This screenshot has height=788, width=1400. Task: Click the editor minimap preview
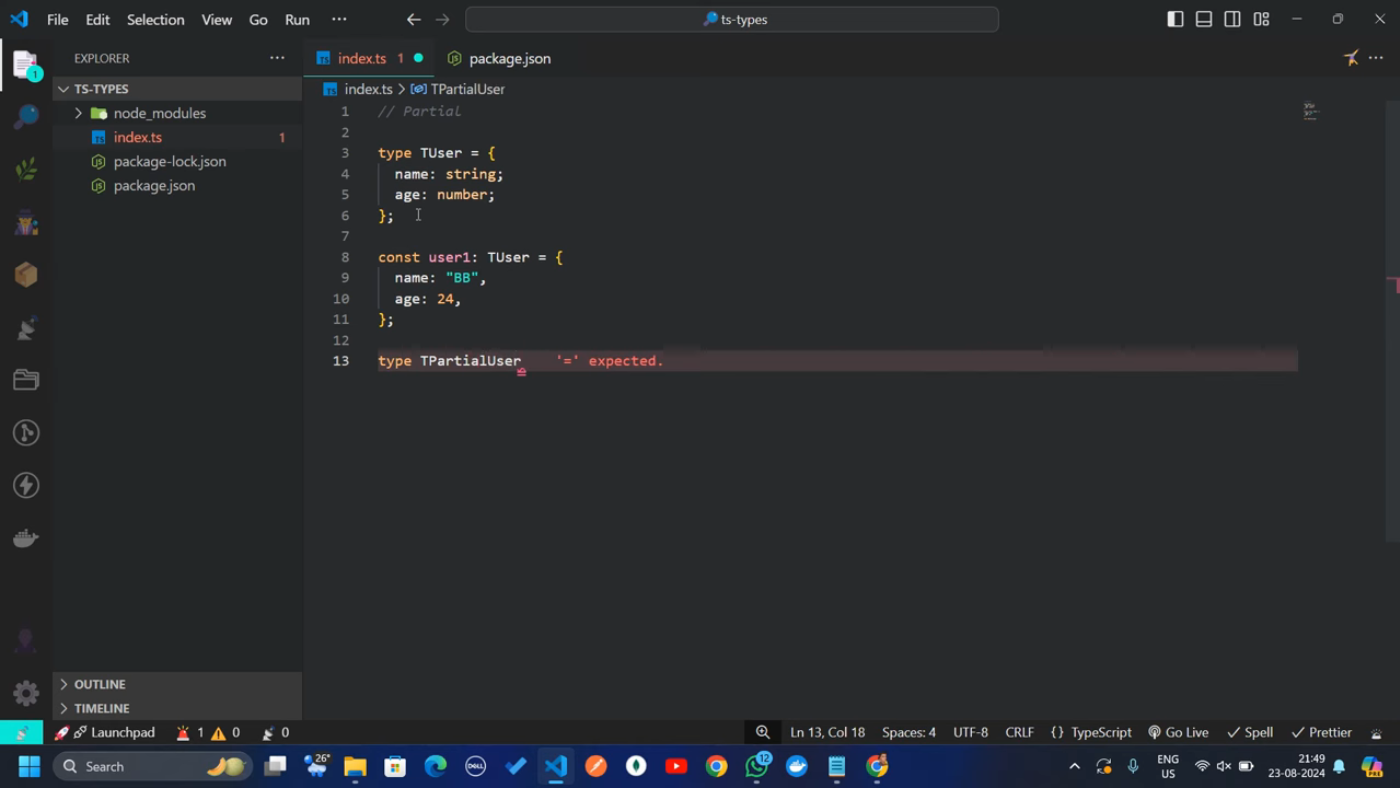coord(1311,111)
